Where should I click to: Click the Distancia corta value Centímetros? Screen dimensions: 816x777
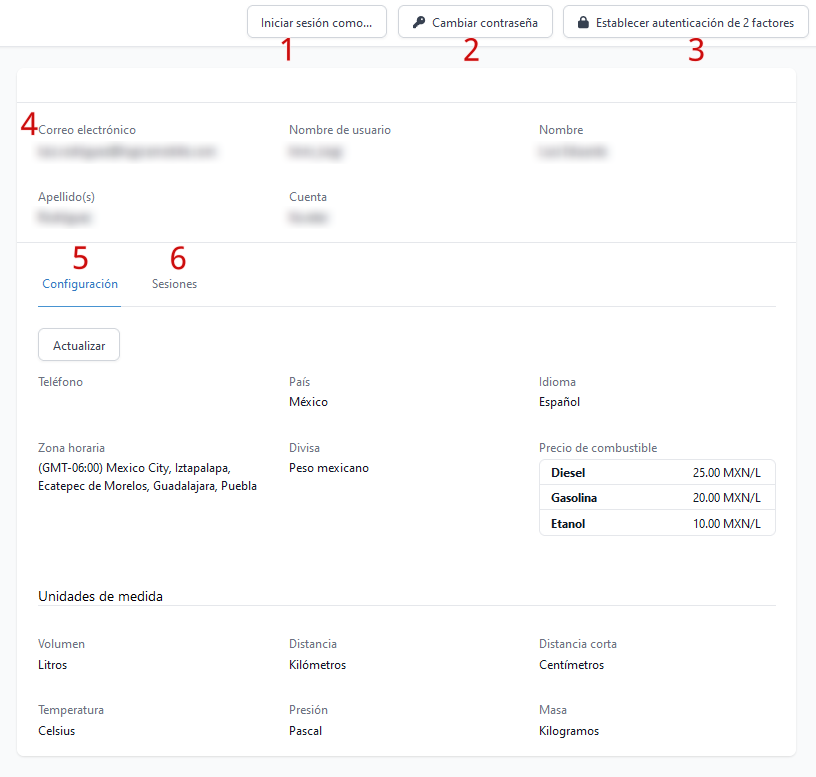pos(571,665)
